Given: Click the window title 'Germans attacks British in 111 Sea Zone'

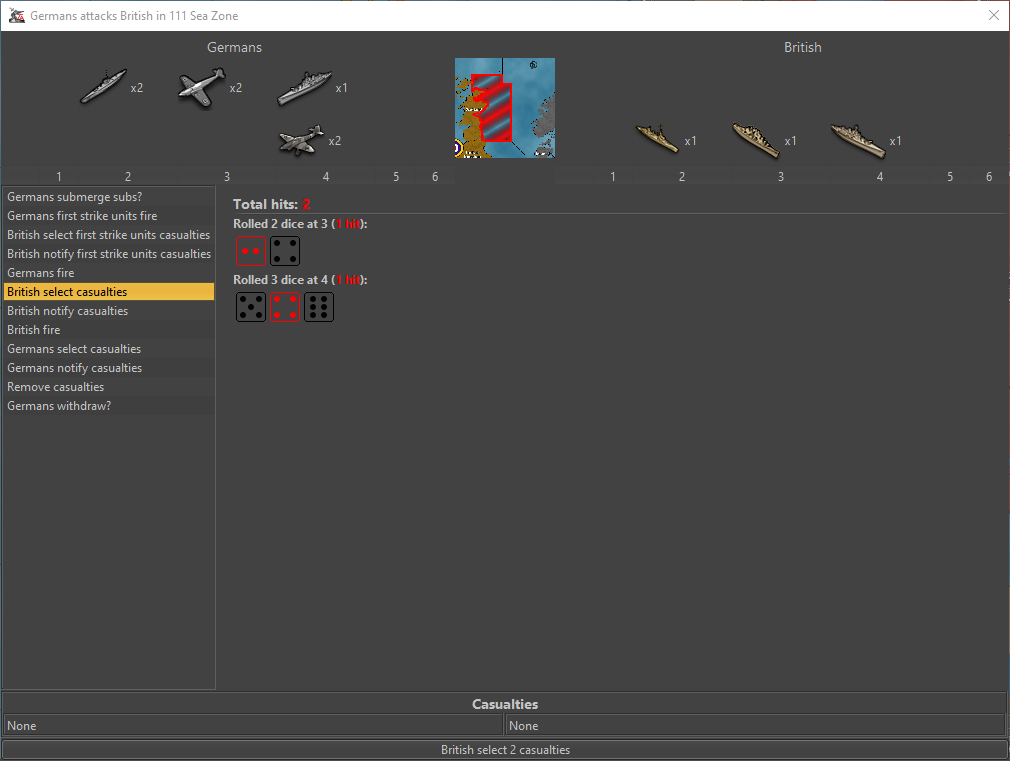Looking at the screenshot, I should tap(134, 15).
